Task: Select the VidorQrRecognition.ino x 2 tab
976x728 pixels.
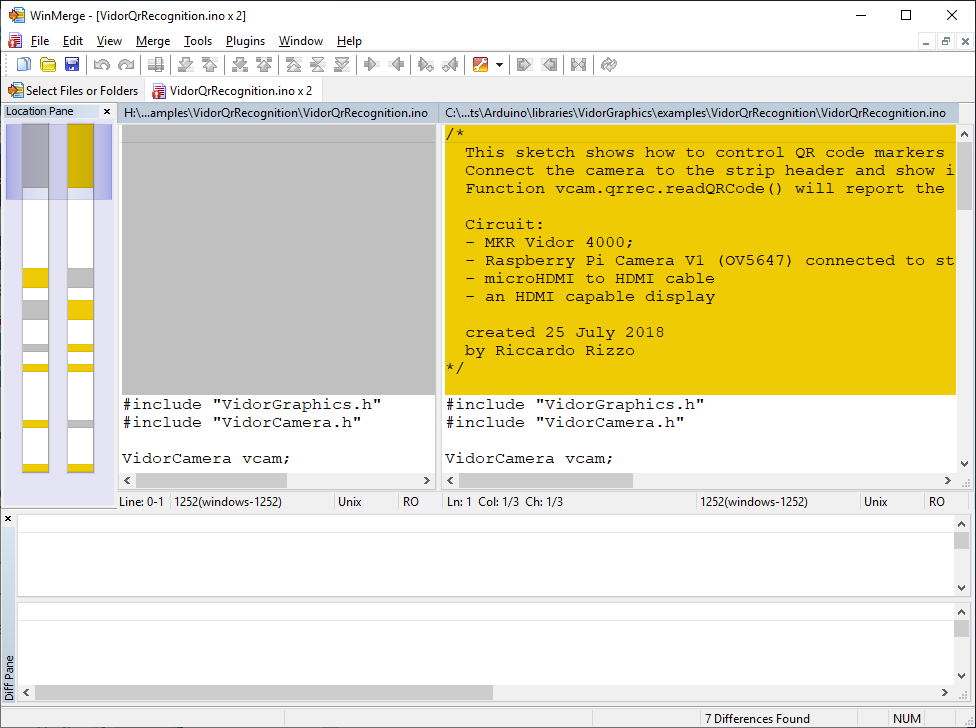Action: pyautogui.click(x=232, y=90)
